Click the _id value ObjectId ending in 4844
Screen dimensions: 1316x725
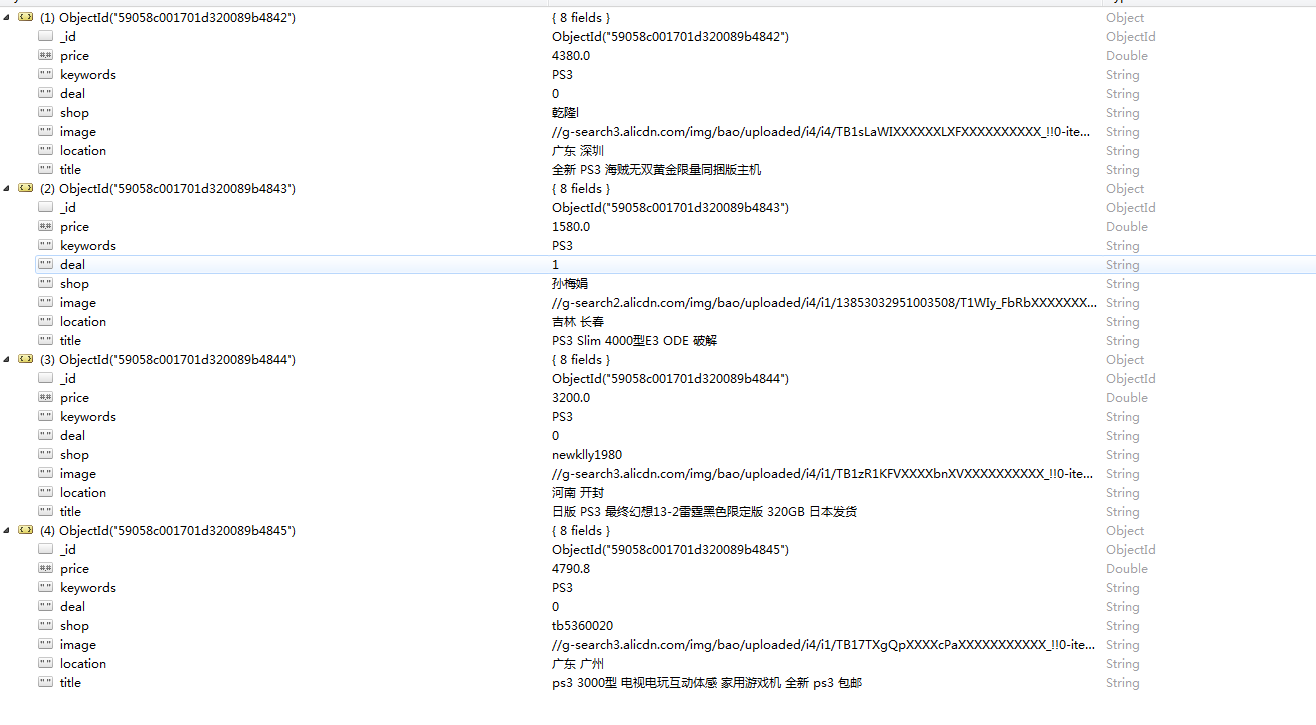[x=671, y=379]
